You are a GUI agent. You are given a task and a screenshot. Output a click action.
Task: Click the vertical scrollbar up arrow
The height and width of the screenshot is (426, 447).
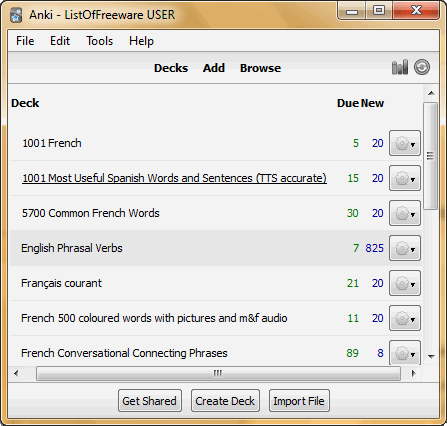[431, 93]
